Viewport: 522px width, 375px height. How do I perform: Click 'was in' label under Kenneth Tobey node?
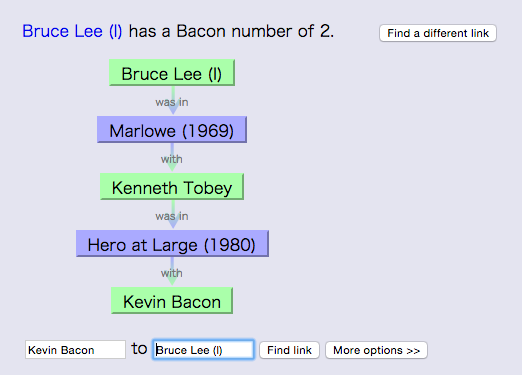click(172, 216)
